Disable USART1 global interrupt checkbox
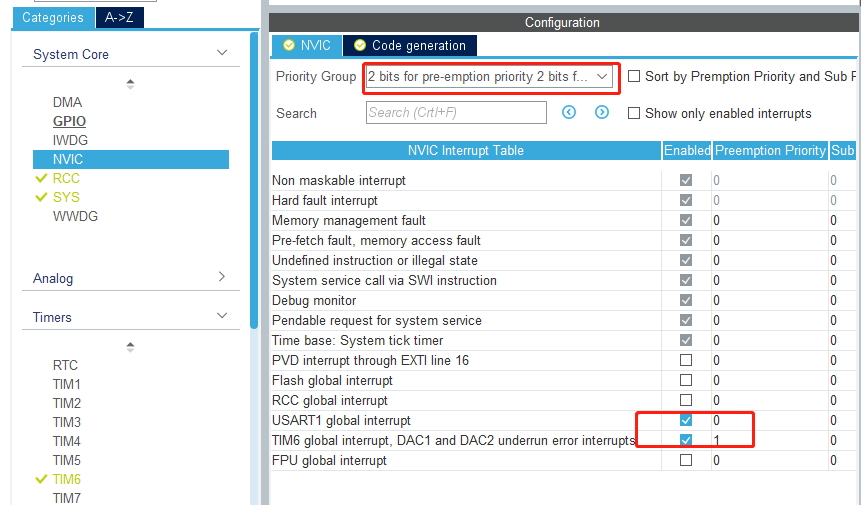 click(686, 420)
